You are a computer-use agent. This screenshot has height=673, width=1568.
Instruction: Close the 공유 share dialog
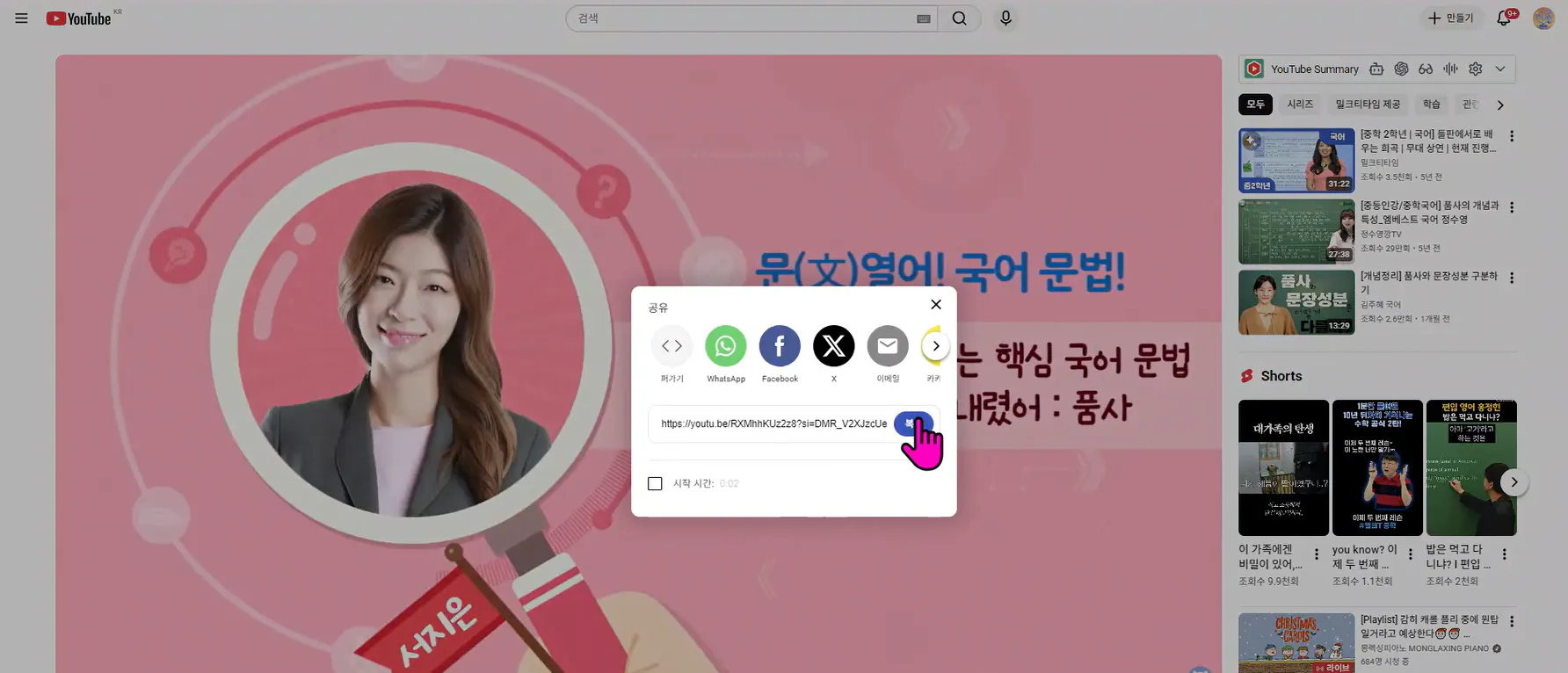(x=935, y=304)
